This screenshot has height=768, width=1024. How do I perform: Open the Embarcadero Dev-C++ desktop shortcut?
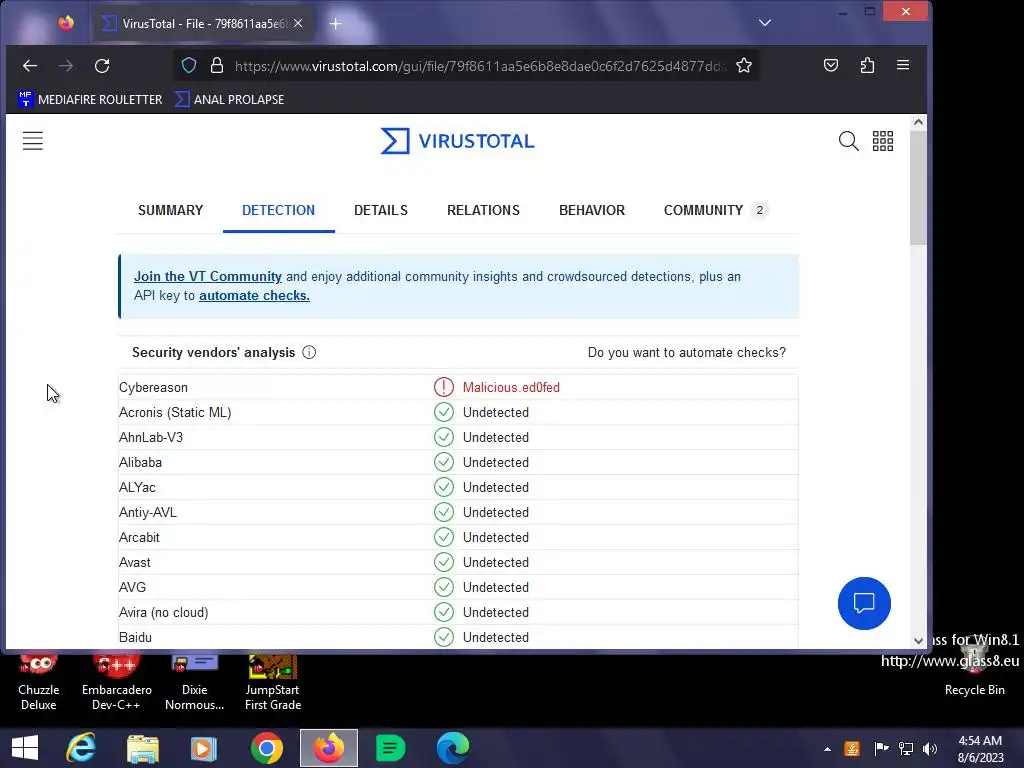point(116,682)
